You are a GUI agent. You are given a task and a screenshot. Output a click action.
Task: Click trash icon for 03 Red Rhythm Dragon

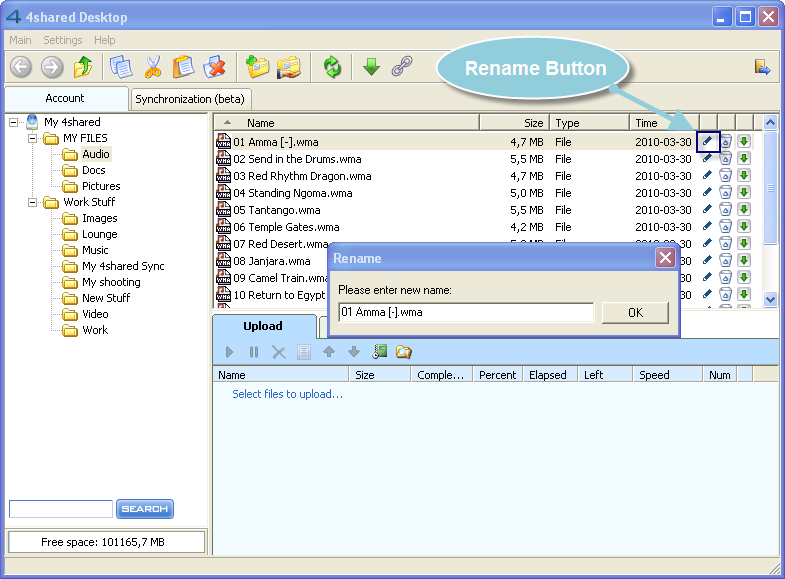coord(725,176)
